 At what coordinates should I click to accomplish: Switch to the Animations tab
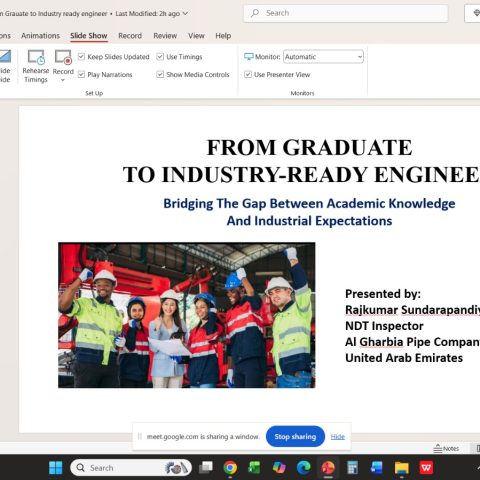40,36
